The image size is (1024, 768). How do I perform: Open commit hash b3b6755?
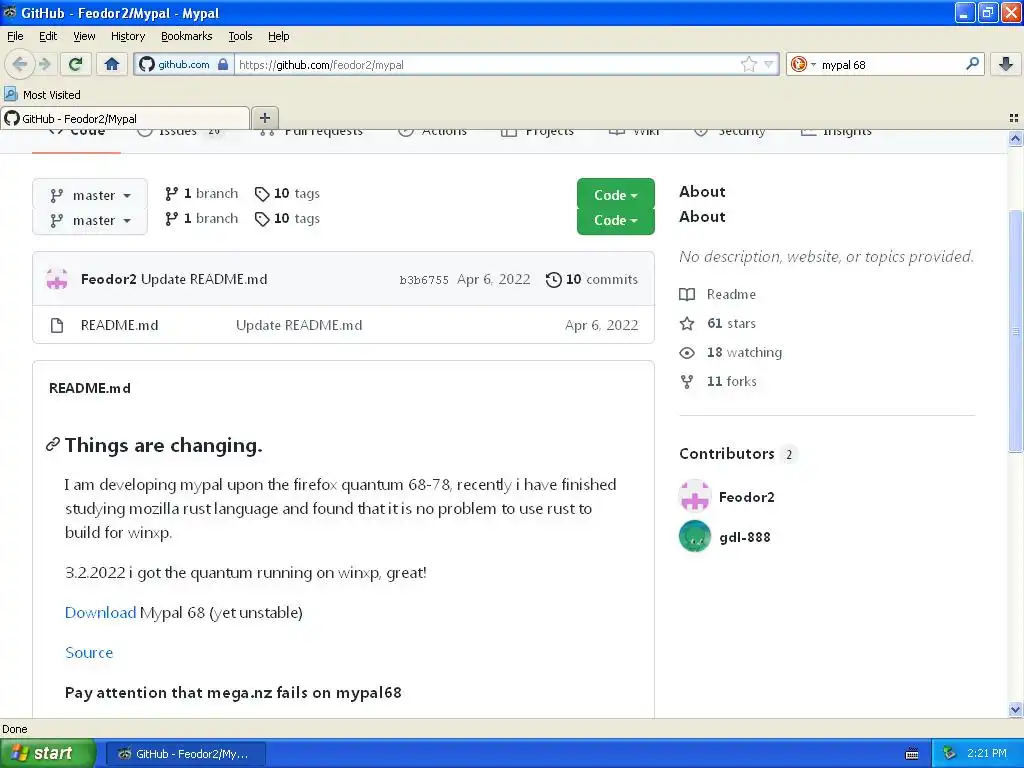(424, 280)
